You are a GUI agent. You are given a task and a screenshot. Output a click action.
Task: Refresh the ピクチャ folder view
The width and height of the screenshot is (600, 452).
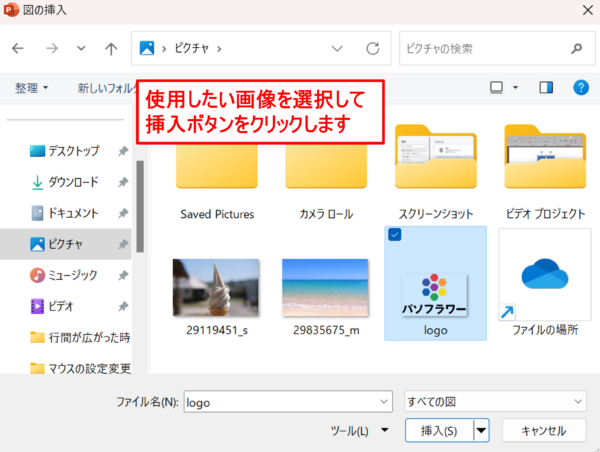point(372,47)
